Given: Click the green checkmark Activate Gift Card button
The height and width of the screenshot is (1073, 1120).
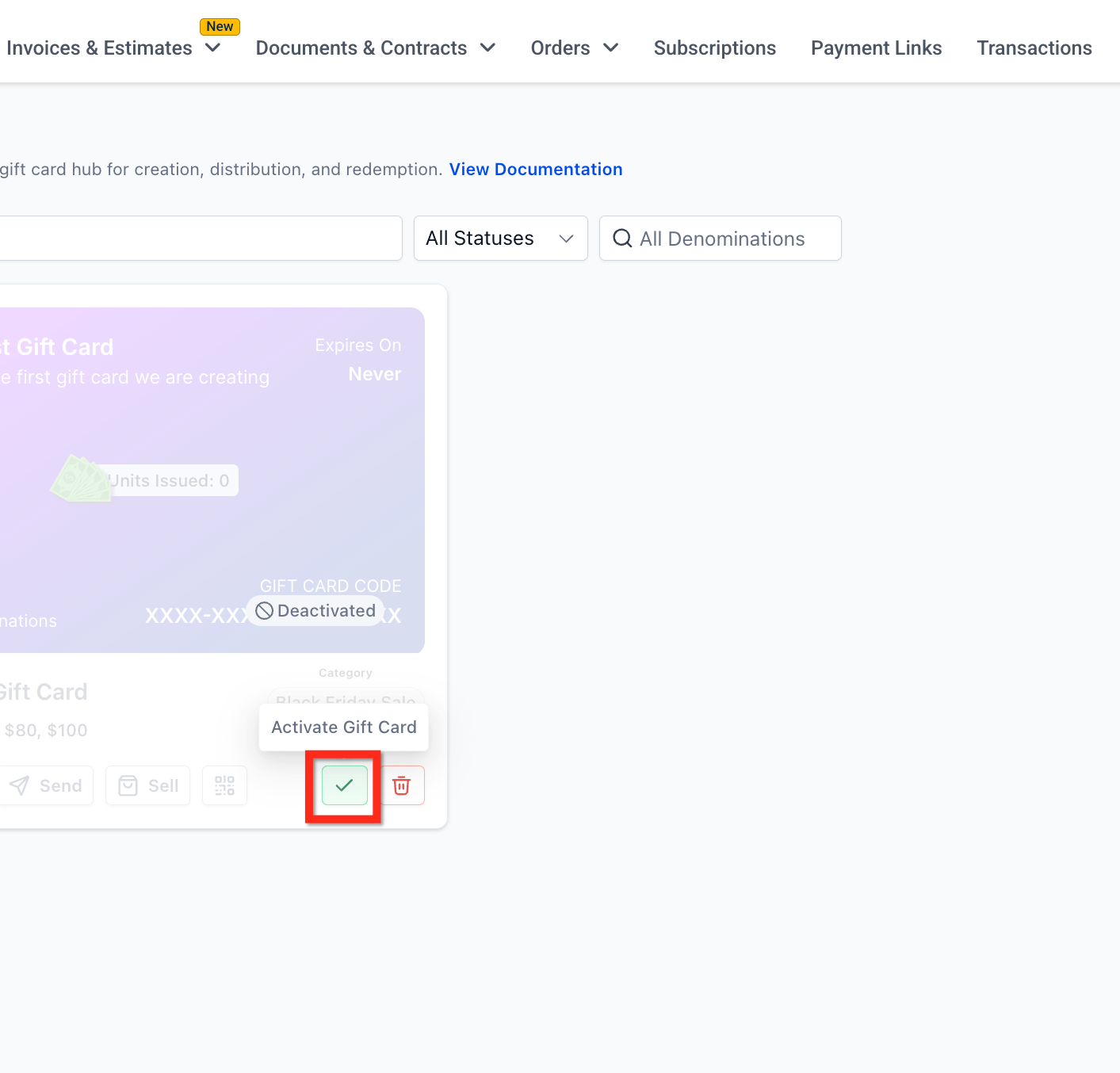Looking at the screenshot, I should [344, 785].
